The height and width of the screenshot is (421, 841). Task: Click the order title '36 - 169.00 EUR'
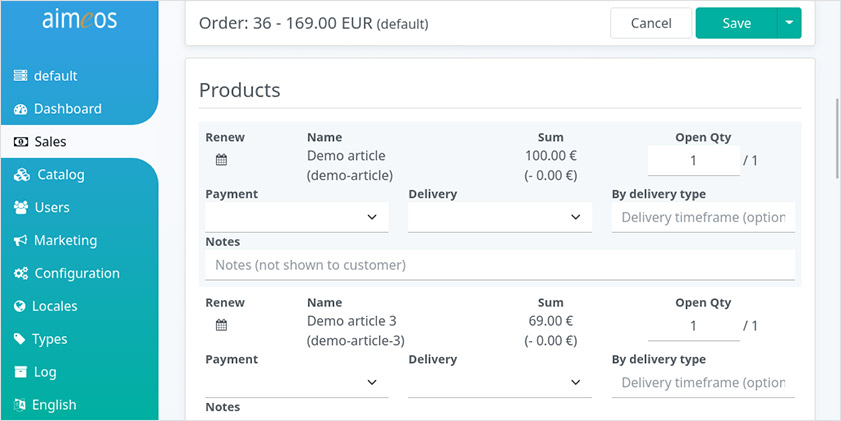[x=312, y=24]
